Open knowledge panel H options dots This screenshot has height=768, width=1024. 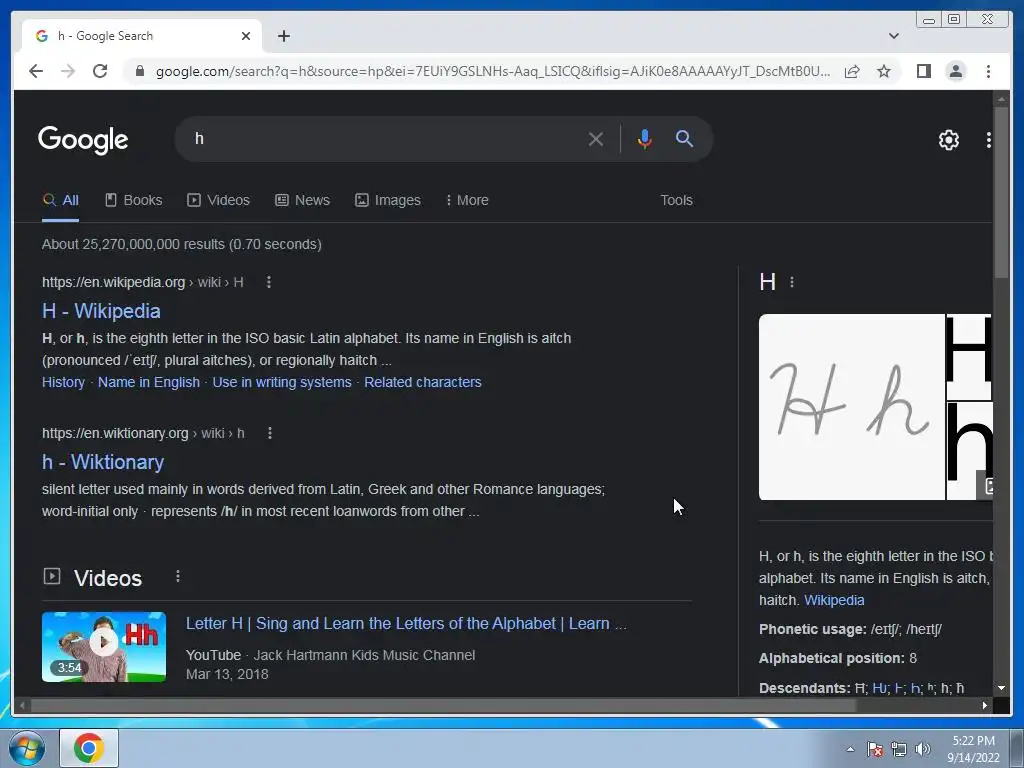point(792,282)
